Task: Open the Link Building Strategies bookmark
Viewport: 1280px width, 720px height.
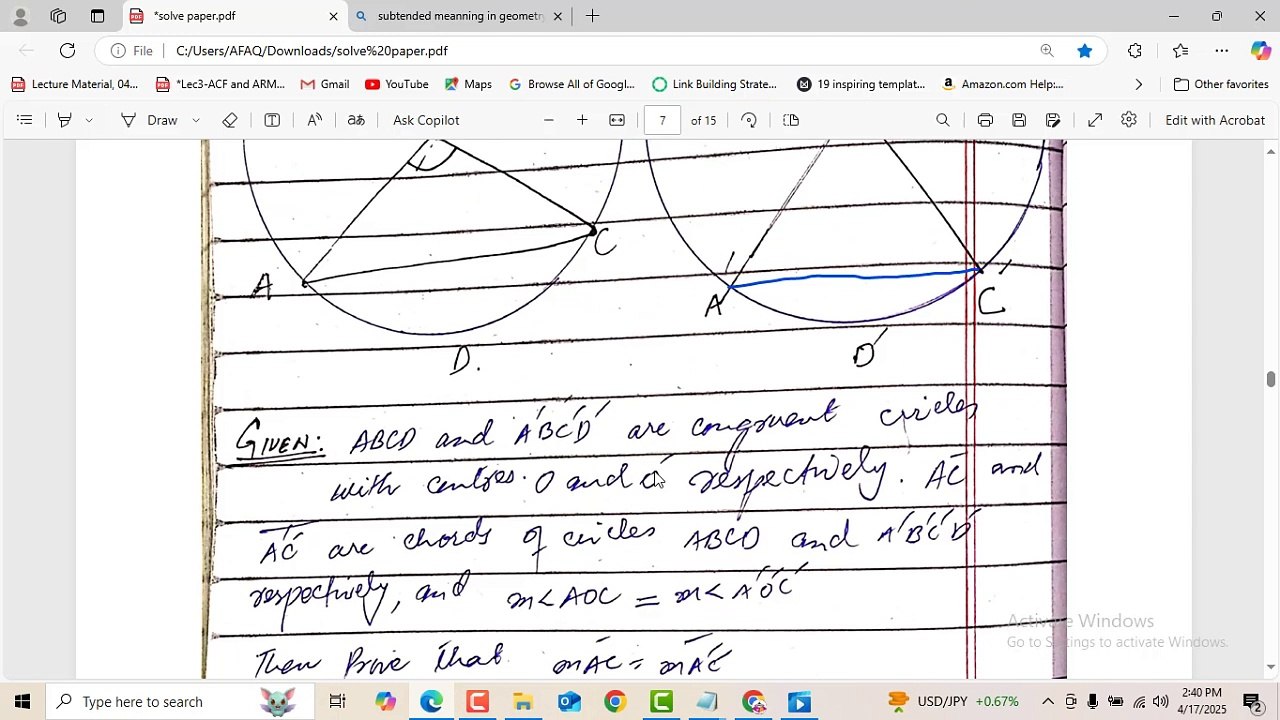Action: (714, 84)
